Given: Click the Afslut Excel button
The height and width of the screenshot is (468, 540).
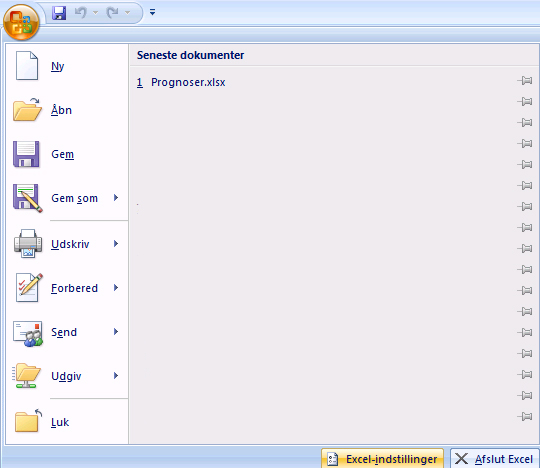Looking at the screenshot, I should tap(495, 459).
